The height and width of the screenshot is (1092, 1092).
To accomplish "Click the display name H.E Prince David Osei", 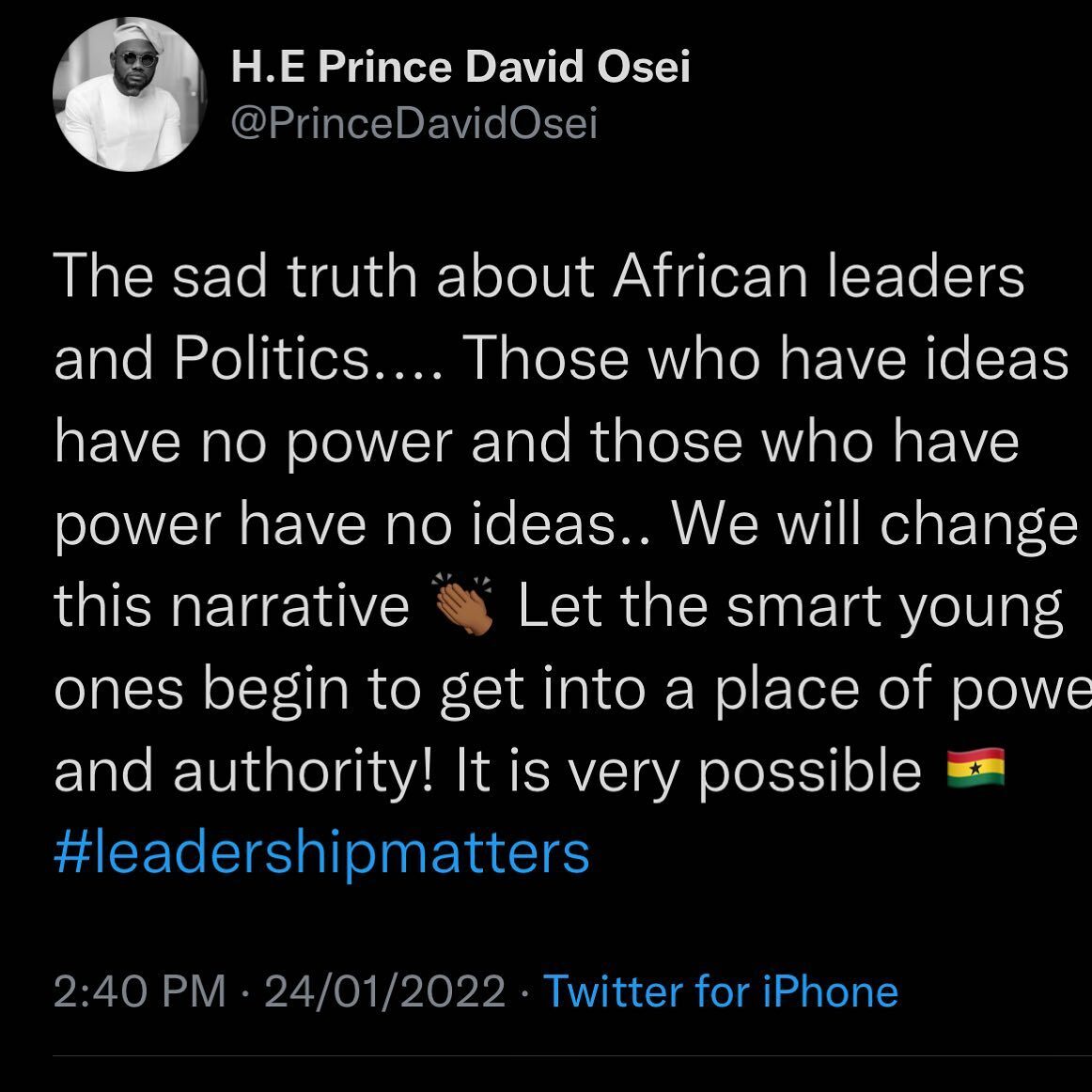I will click(x=460, y=68).
